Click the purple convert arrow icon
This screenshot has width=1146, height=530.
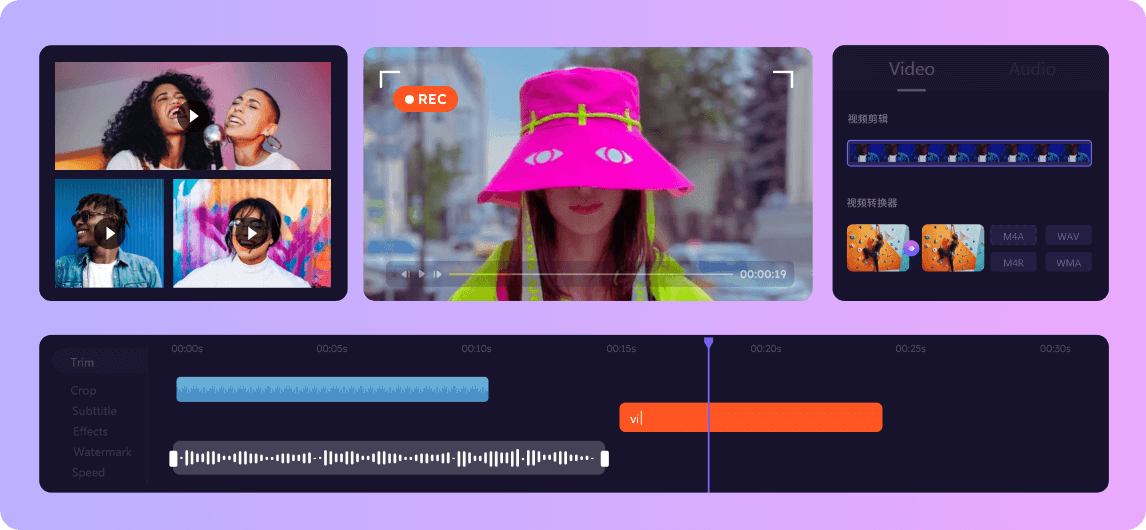click(x=911, y=247)
